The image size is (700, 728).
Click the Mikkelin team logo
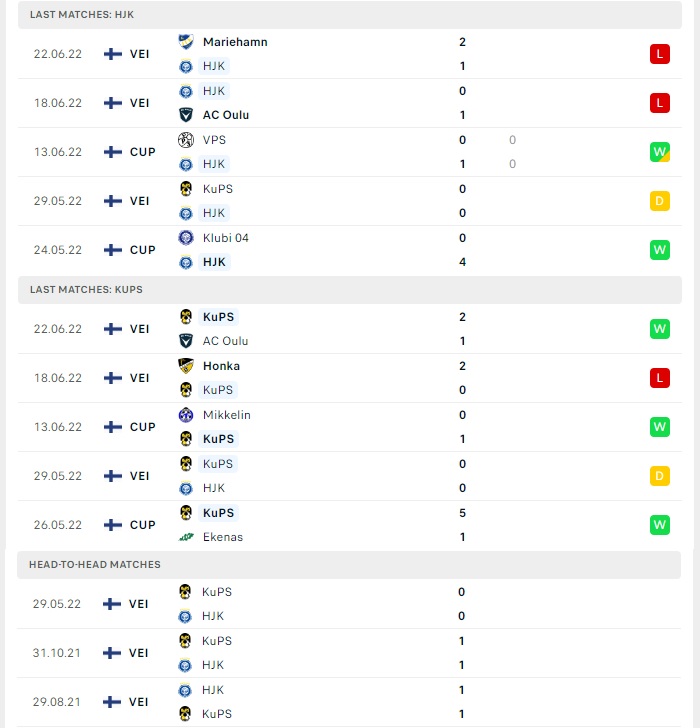point(186,415)
